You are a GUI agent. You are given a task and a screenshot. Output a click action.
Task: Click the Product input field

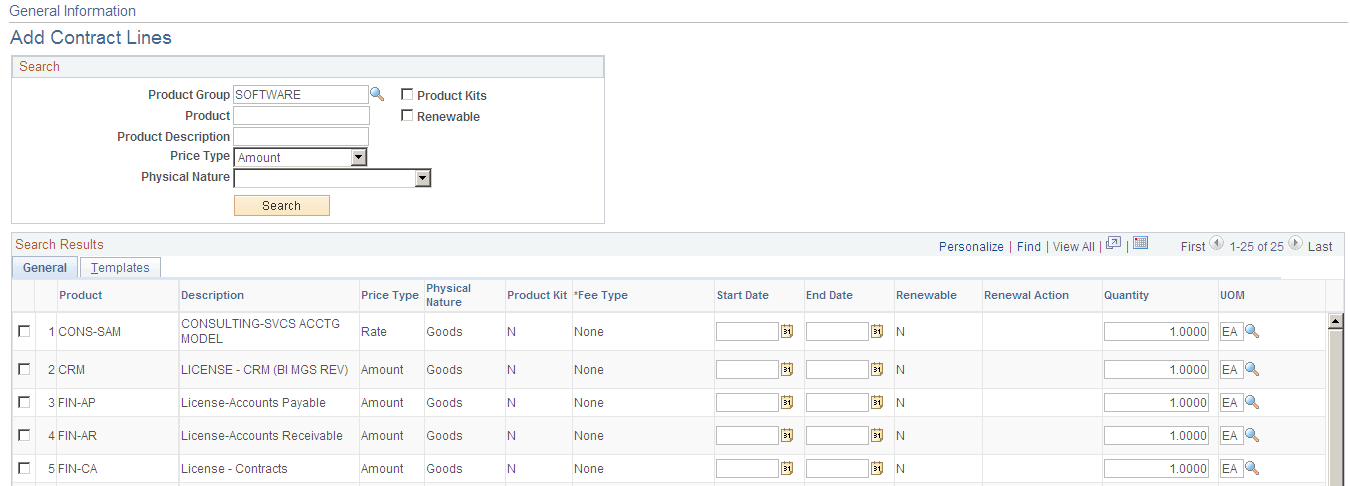[301, 115]
